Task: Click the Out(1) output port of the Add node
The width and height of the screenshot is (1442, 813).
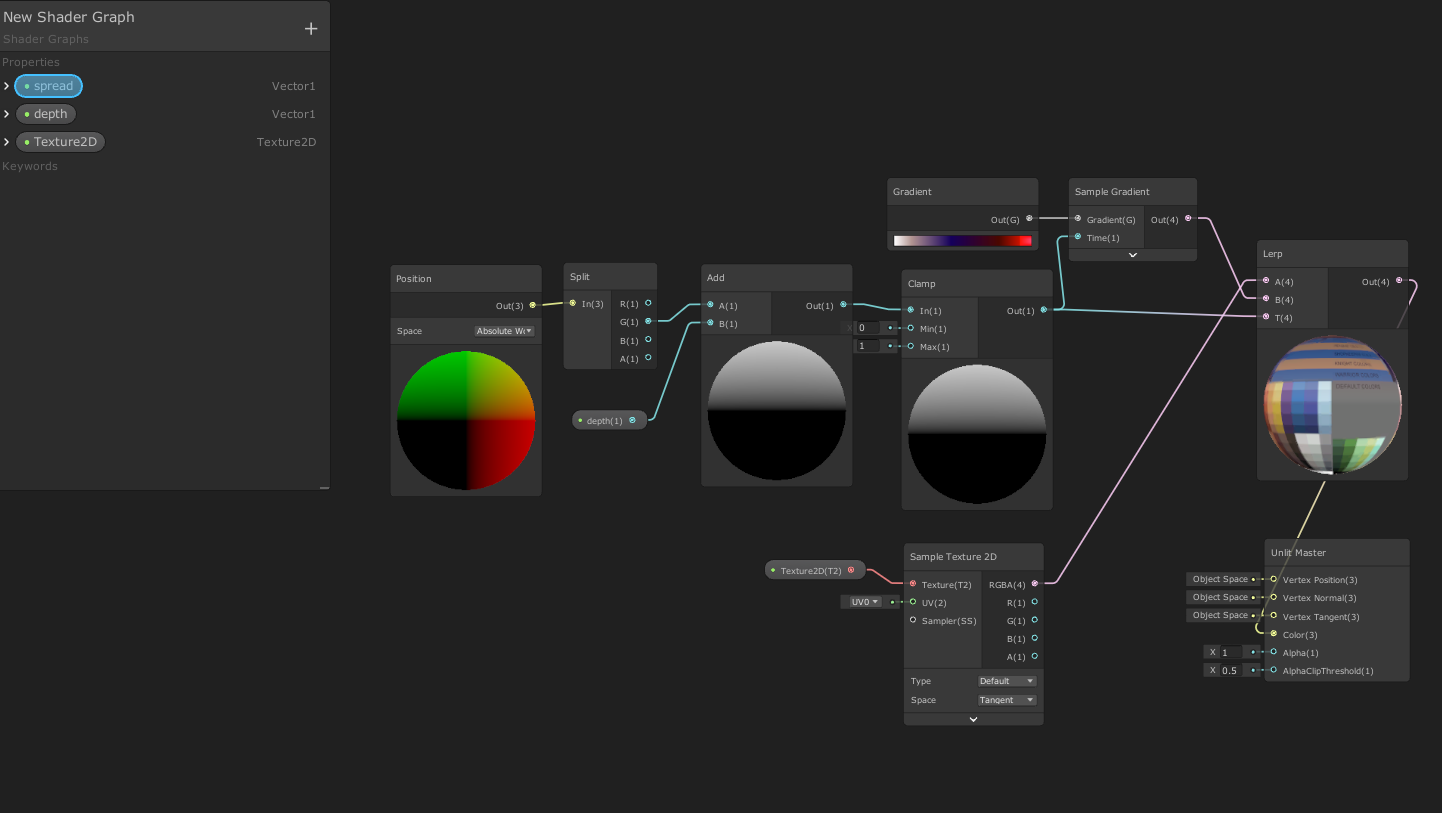Action: pyautogui.click(x=843, y=304)
